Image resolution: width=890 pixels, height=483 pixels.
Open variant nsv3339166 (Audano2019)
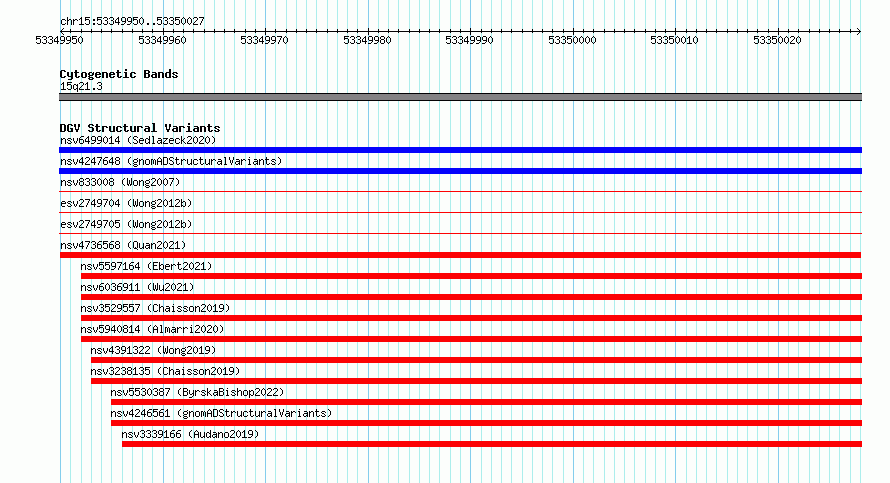coord(190,434)
